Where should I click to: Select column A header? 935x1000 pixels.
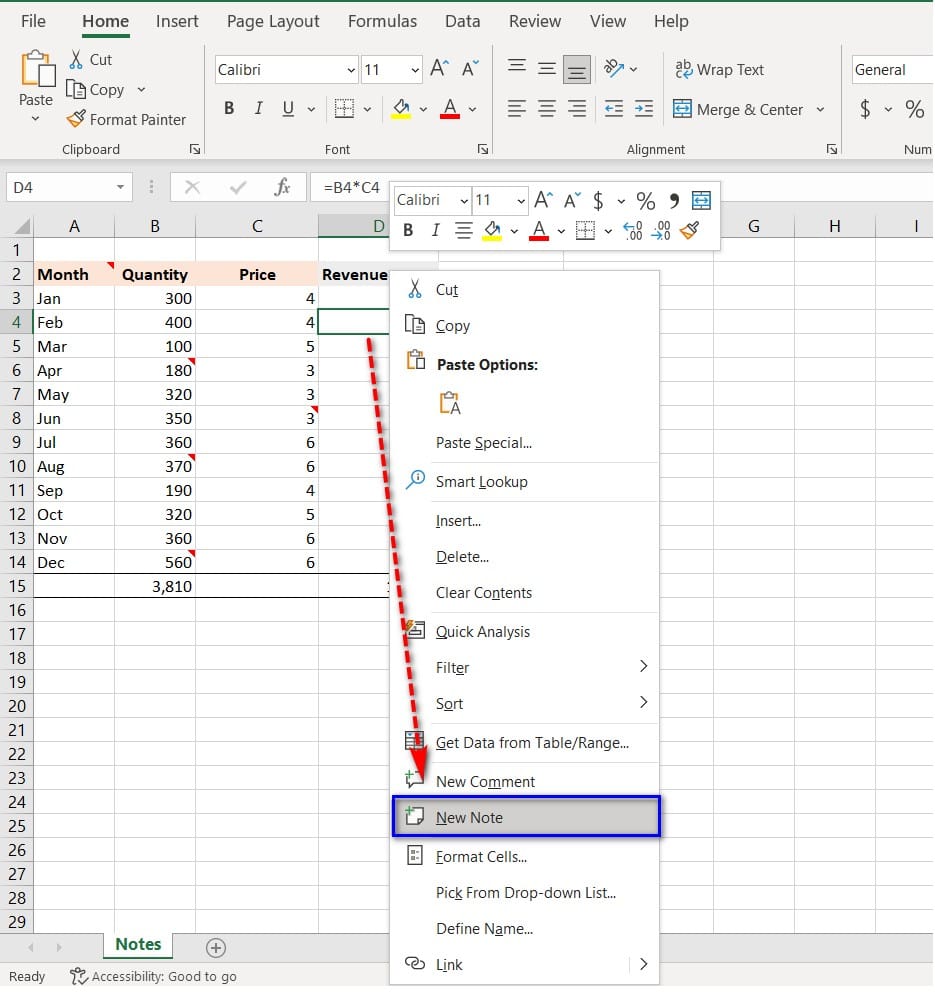[x=74, y=226]
